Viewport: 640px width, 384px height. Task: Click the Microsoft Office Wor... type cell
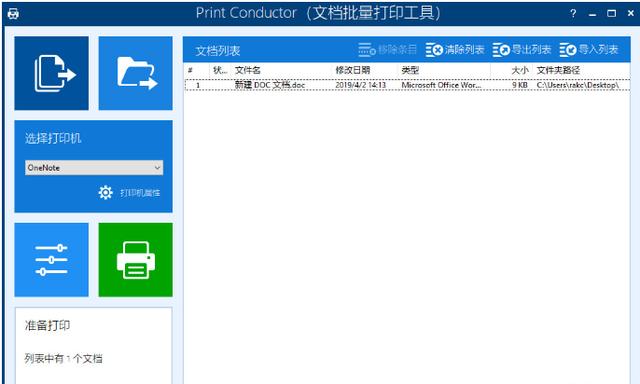[x=441, y=85]
